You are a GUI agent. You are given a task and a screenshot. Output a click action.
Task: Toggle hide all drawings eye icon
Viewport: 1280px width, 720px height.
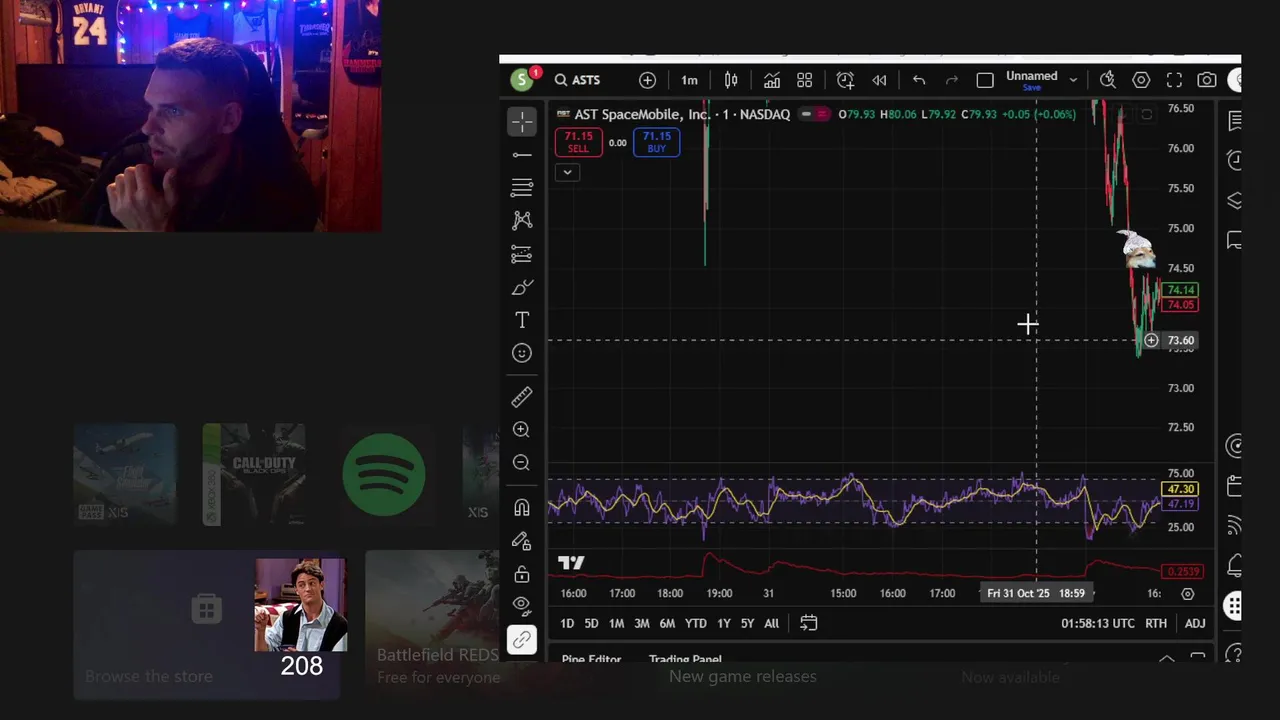[522, 604]
